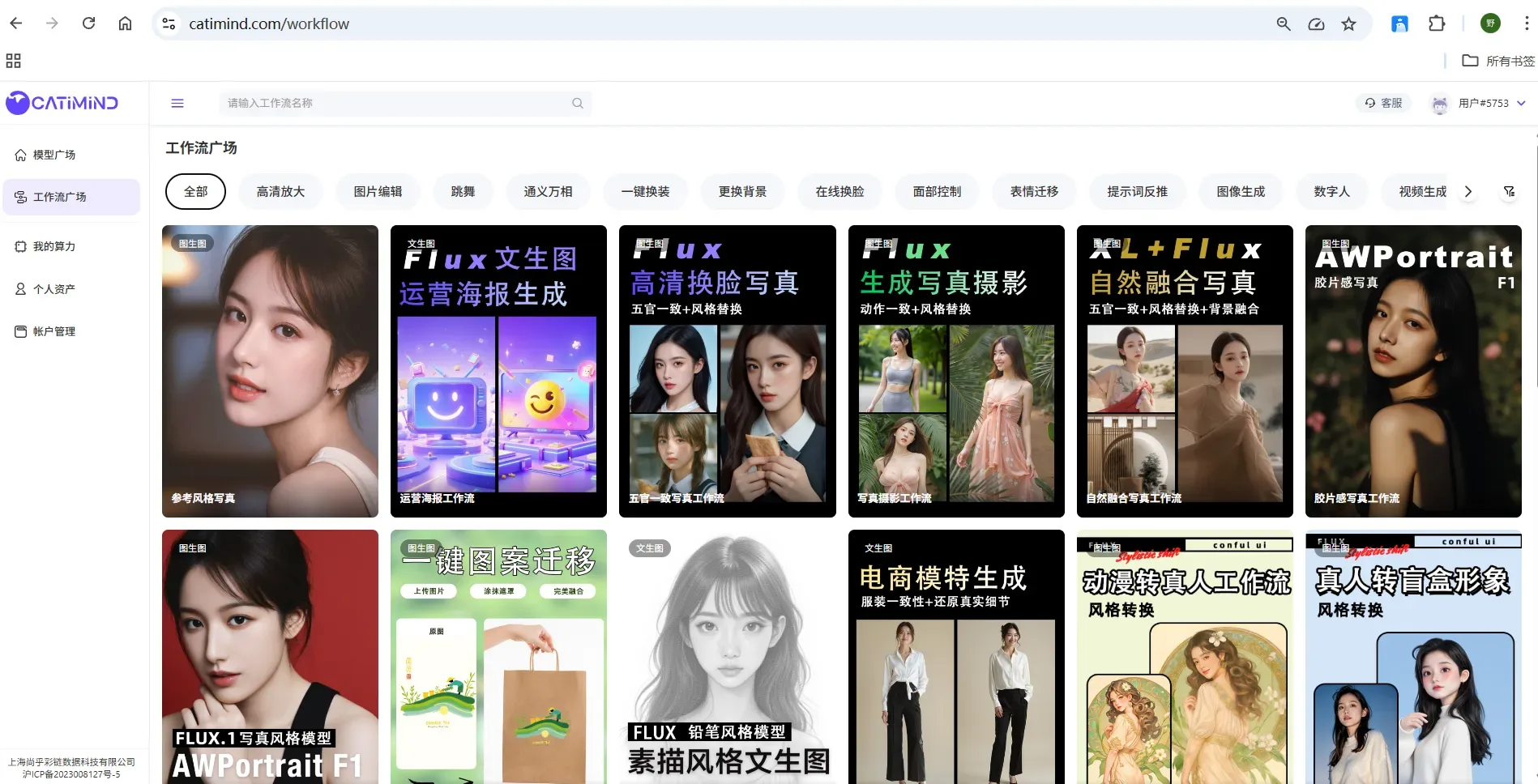Screen dimensions: 1538x784
Task: Open 帐户管理 in the sidebar
Action: pos(54,331)
